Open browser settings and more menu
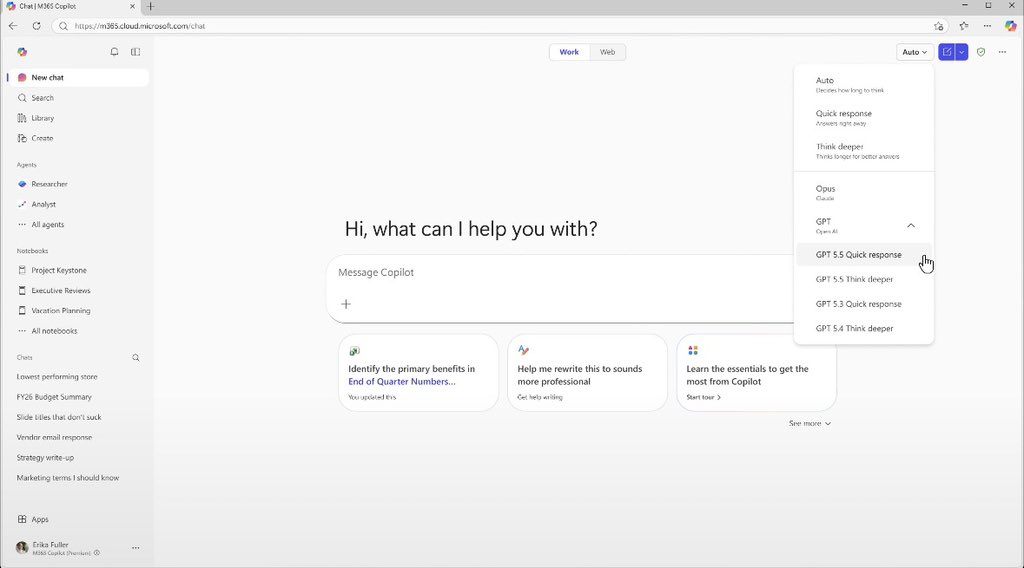This screenshot has height=568, width=1024. [x=987, y=26]
